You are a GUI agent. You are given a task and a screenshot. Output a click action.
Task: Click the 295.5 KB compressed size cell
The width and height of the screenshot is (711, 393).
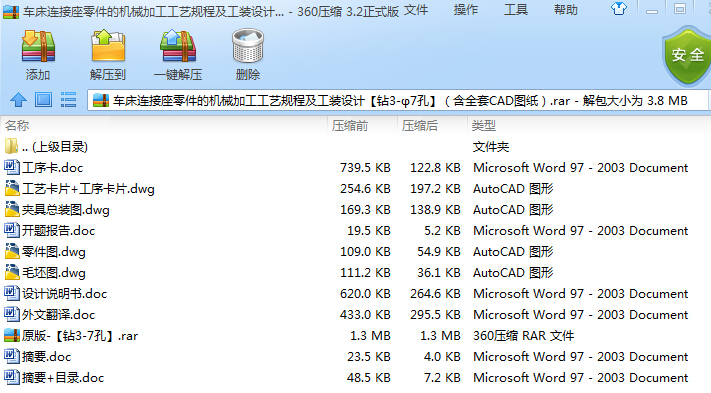click(x=435, y=315)
